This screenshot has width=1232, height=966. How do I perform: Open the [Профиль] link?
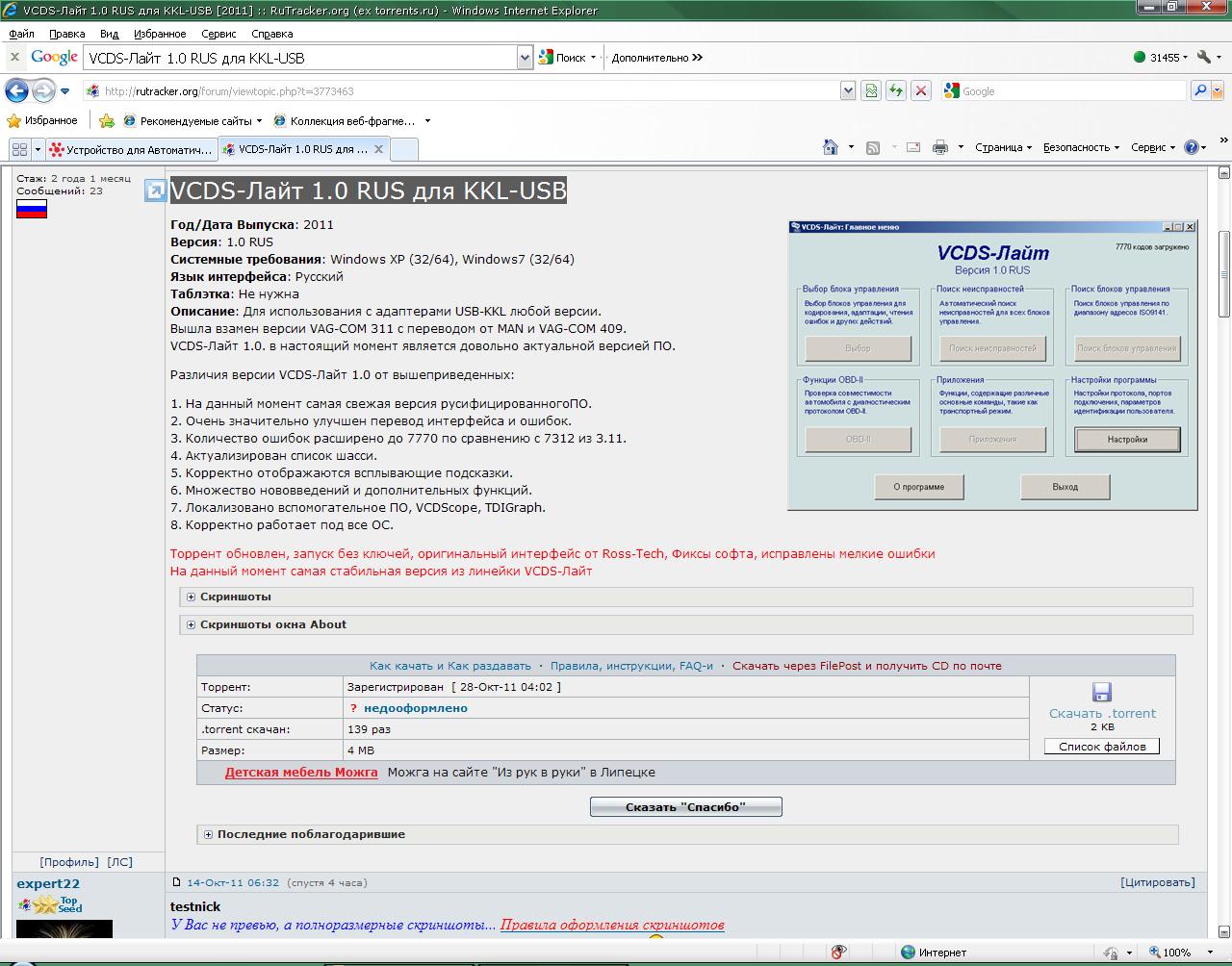point(69,862)
